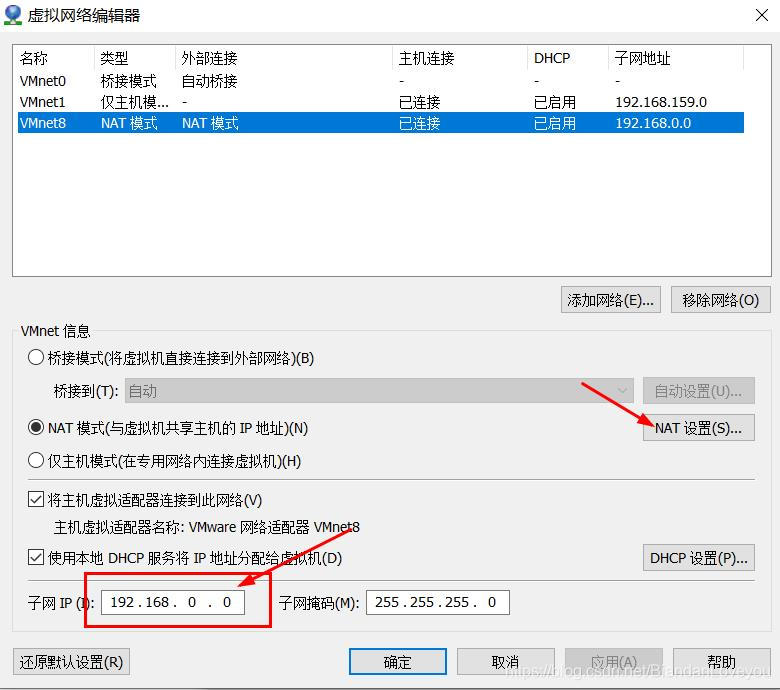The image size is (780, 690).
Task: Click 添加网络(E)... button
Action: 610,300
